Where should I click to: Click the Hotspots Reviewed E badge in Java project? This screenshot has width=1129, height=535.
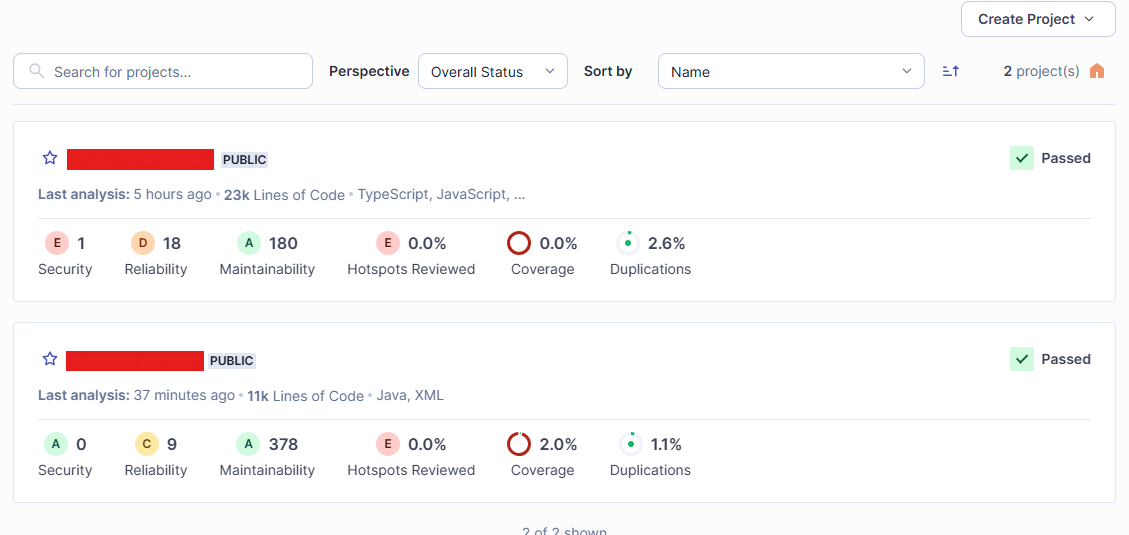click(x=387, y=444)
